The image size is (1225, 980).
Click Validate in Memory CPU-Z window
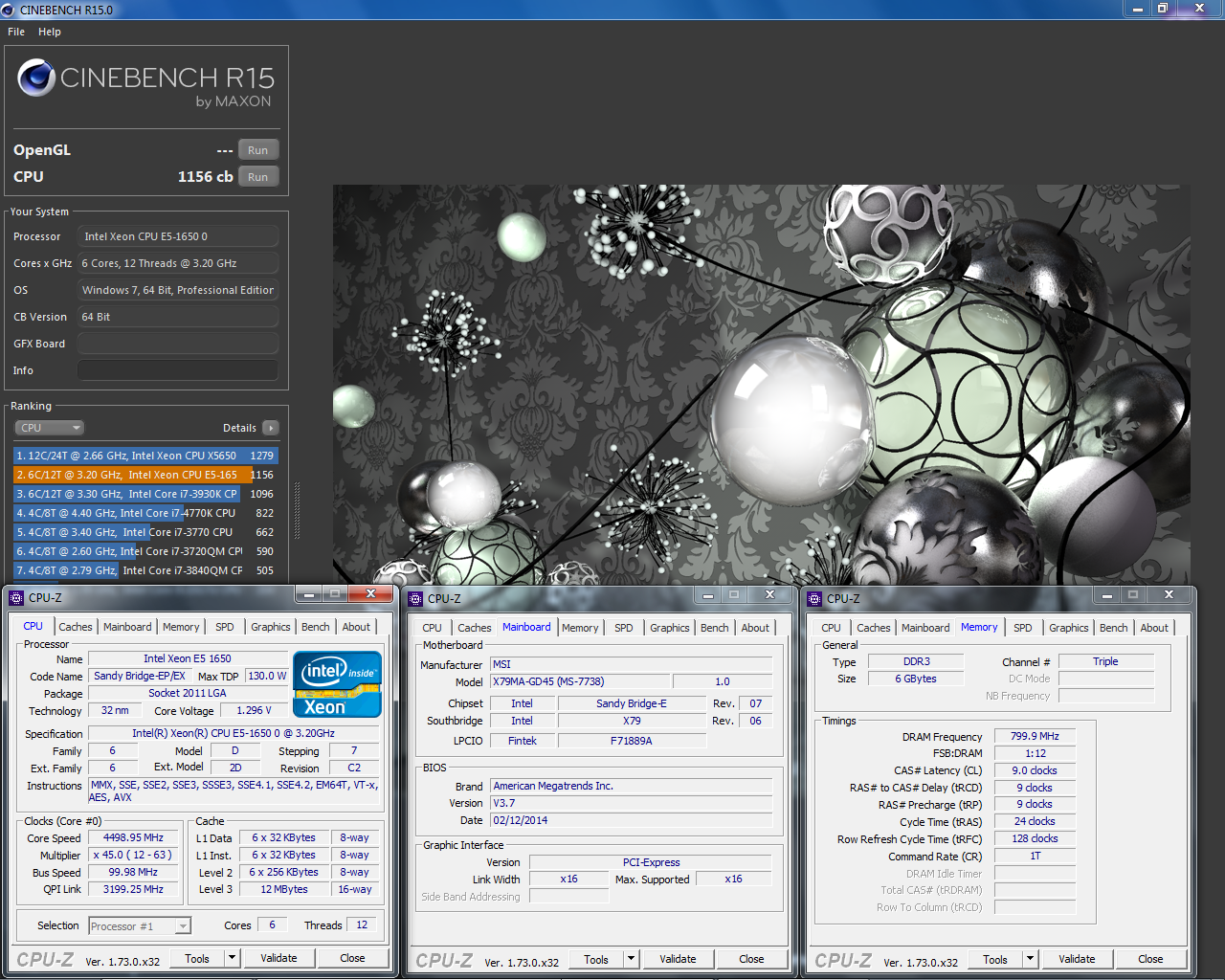pos(1077,959)
